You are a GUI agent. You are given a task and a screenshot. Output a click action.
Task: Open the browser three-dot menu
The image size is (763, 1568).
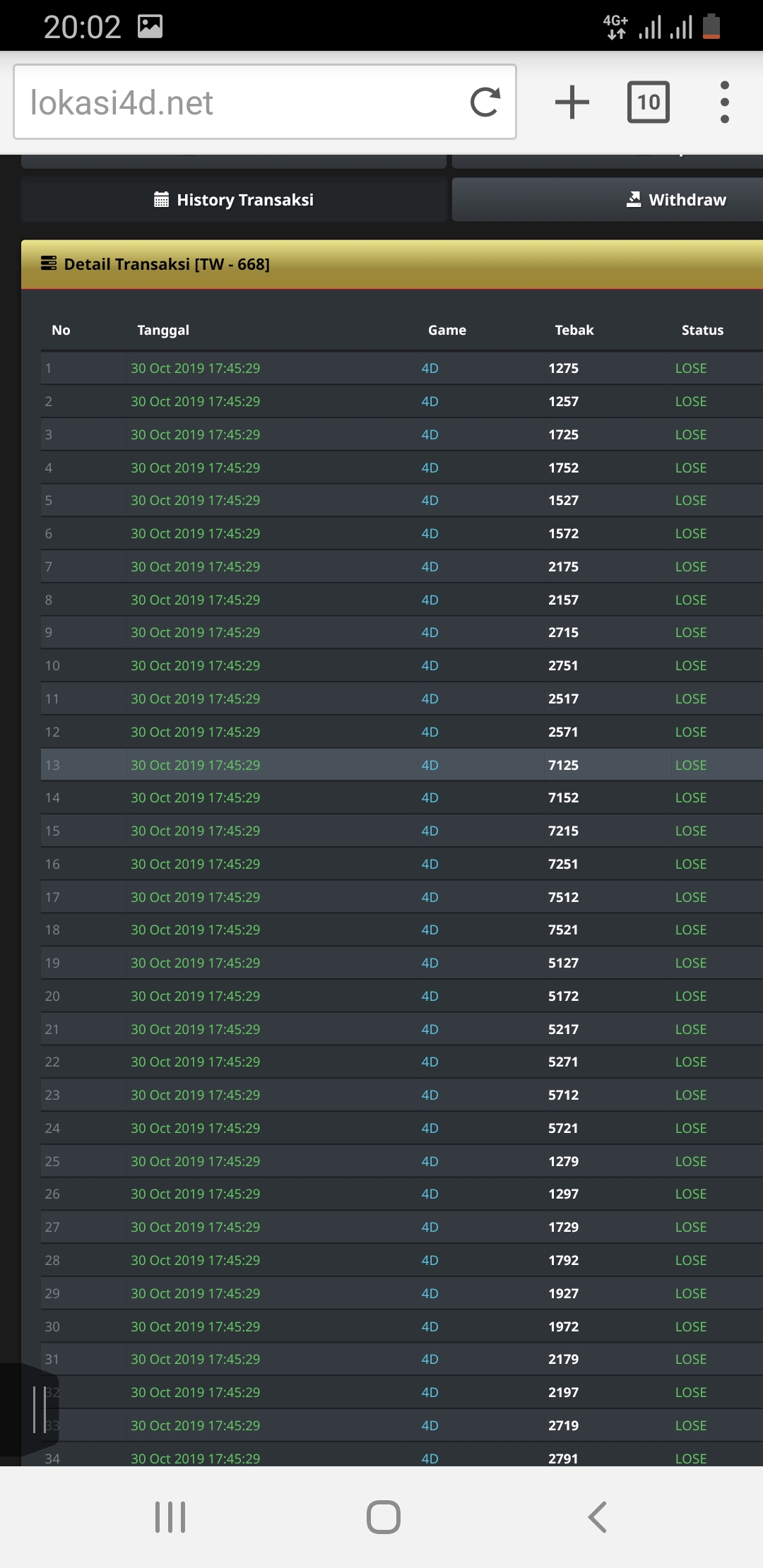tap(724, 102)
